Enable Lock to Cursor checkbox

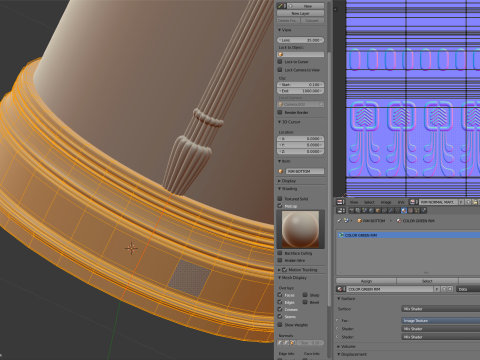click(x=280, y=62)
